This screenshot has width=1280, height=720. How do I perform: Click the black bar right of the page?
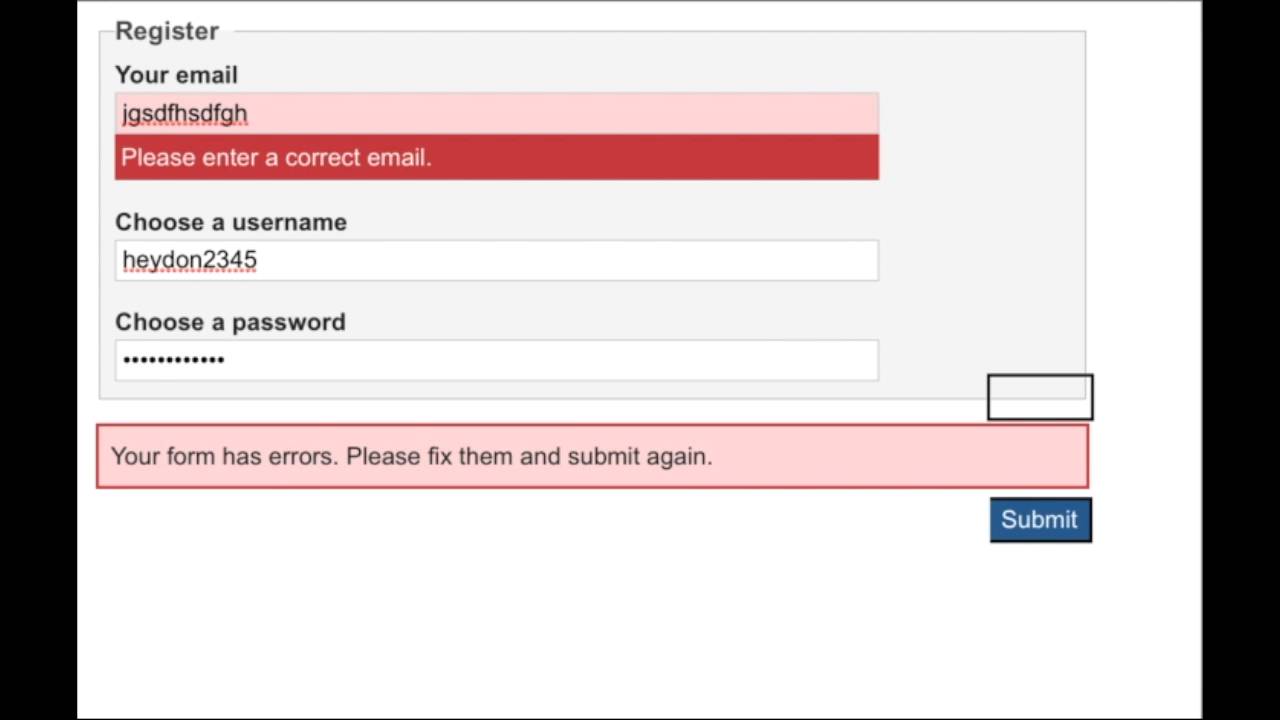(1240, 360)
